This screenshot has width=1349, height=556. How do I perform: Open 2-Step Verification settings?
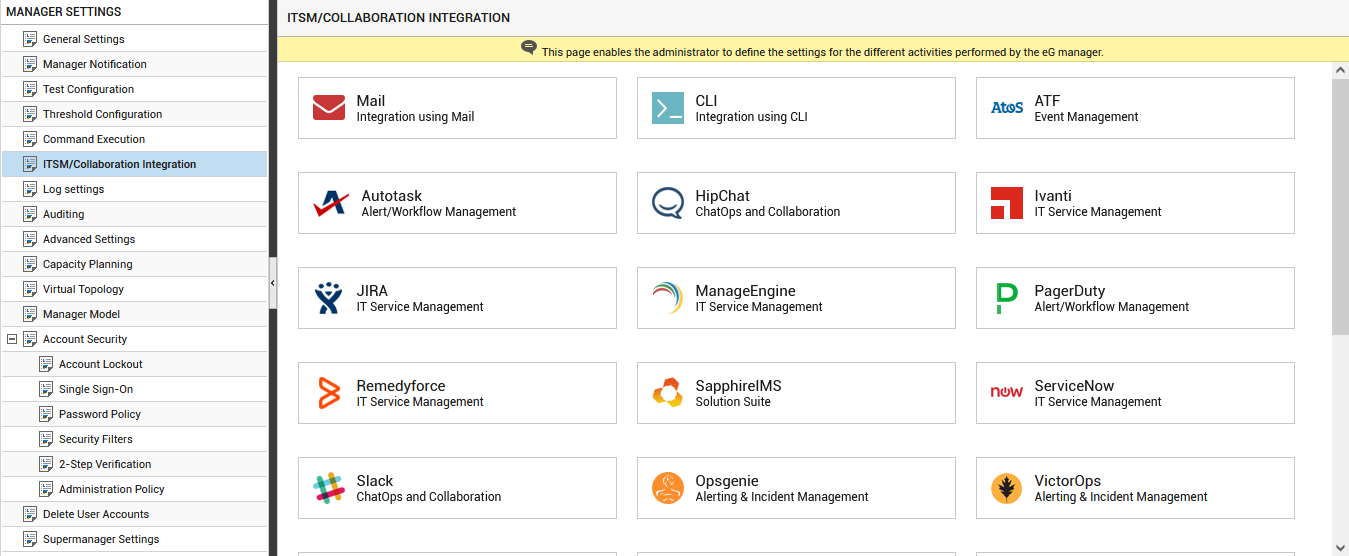tap(105, 464)
